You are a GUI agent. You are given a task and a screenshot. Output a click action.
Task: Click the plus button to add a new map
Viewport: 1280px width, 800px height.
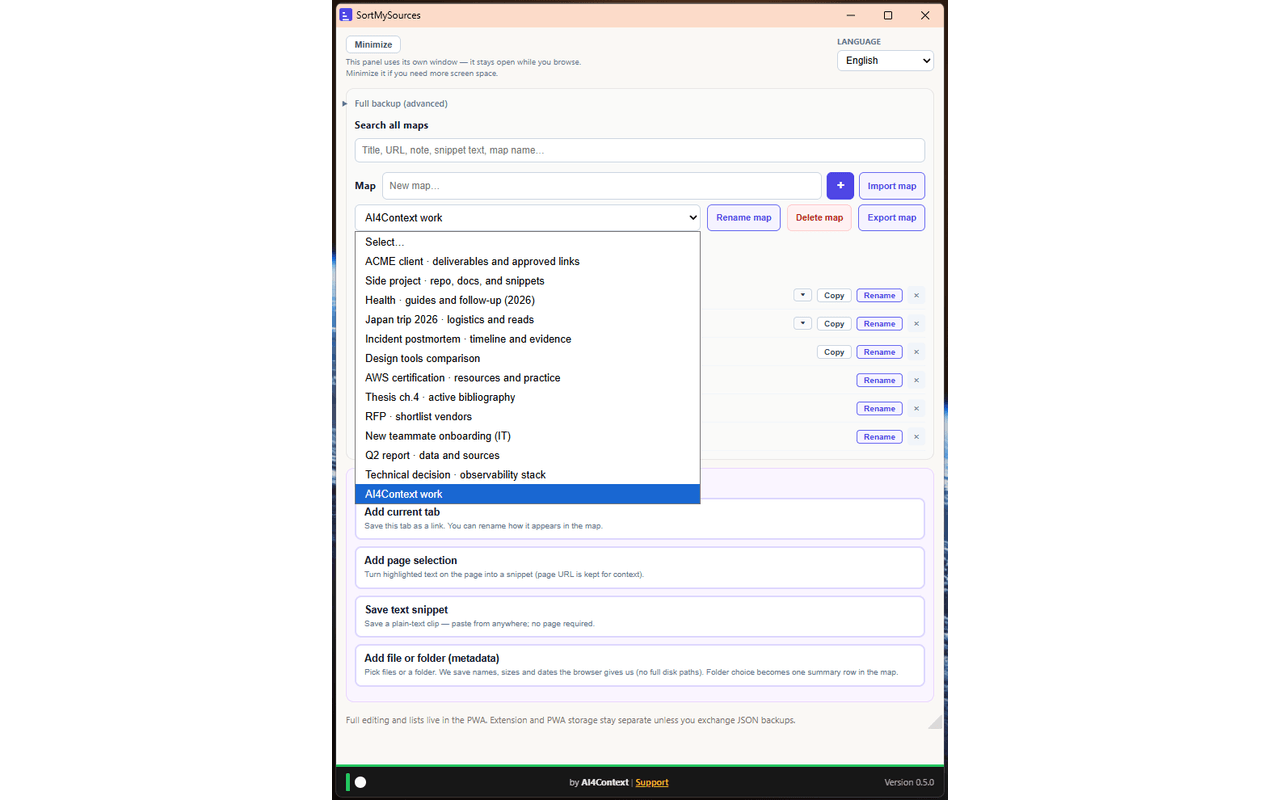840,186
